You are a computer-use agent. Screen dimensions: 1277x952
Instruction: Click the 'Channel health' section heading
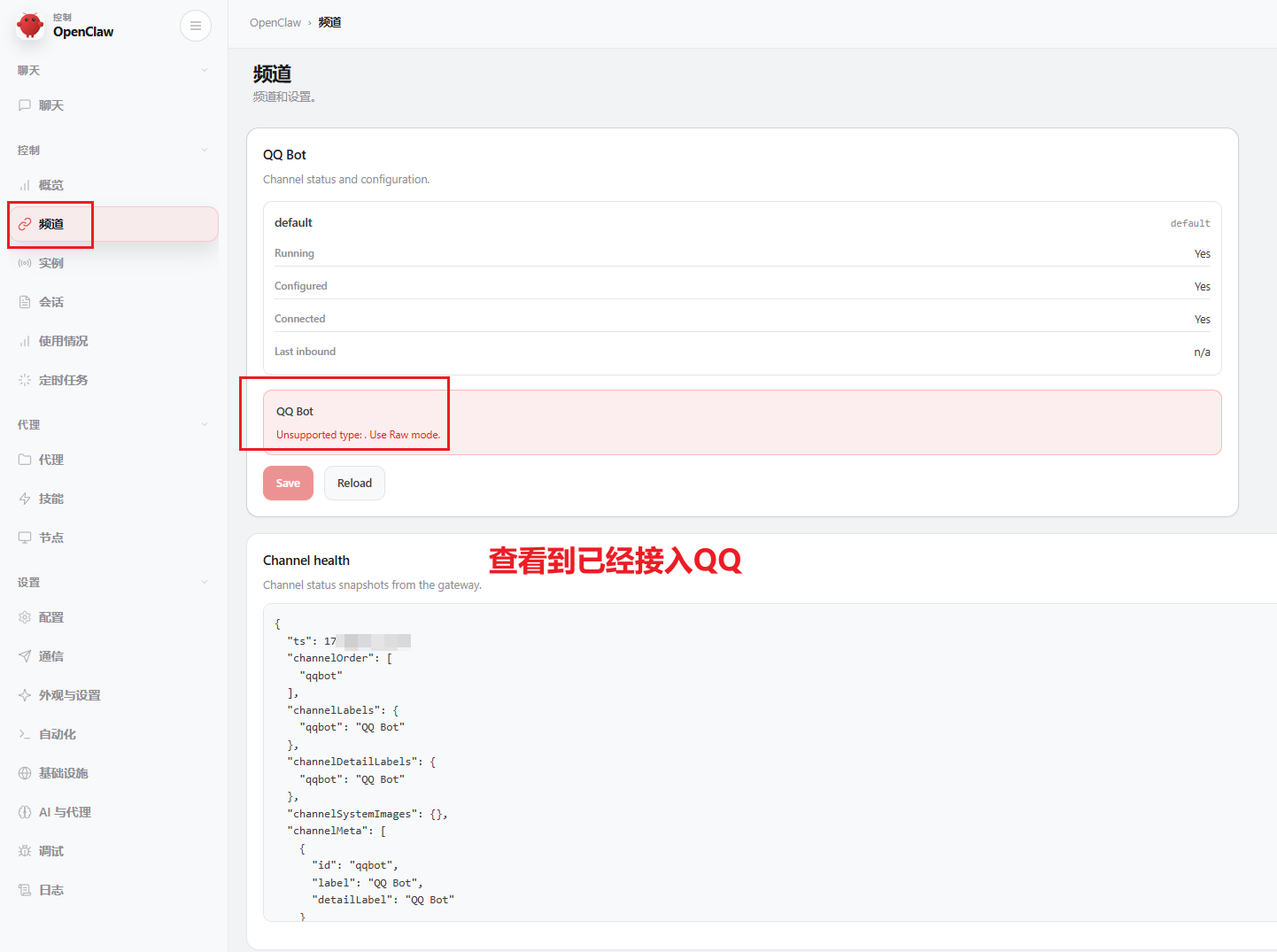pyautogui.click(x=306, y=561)
